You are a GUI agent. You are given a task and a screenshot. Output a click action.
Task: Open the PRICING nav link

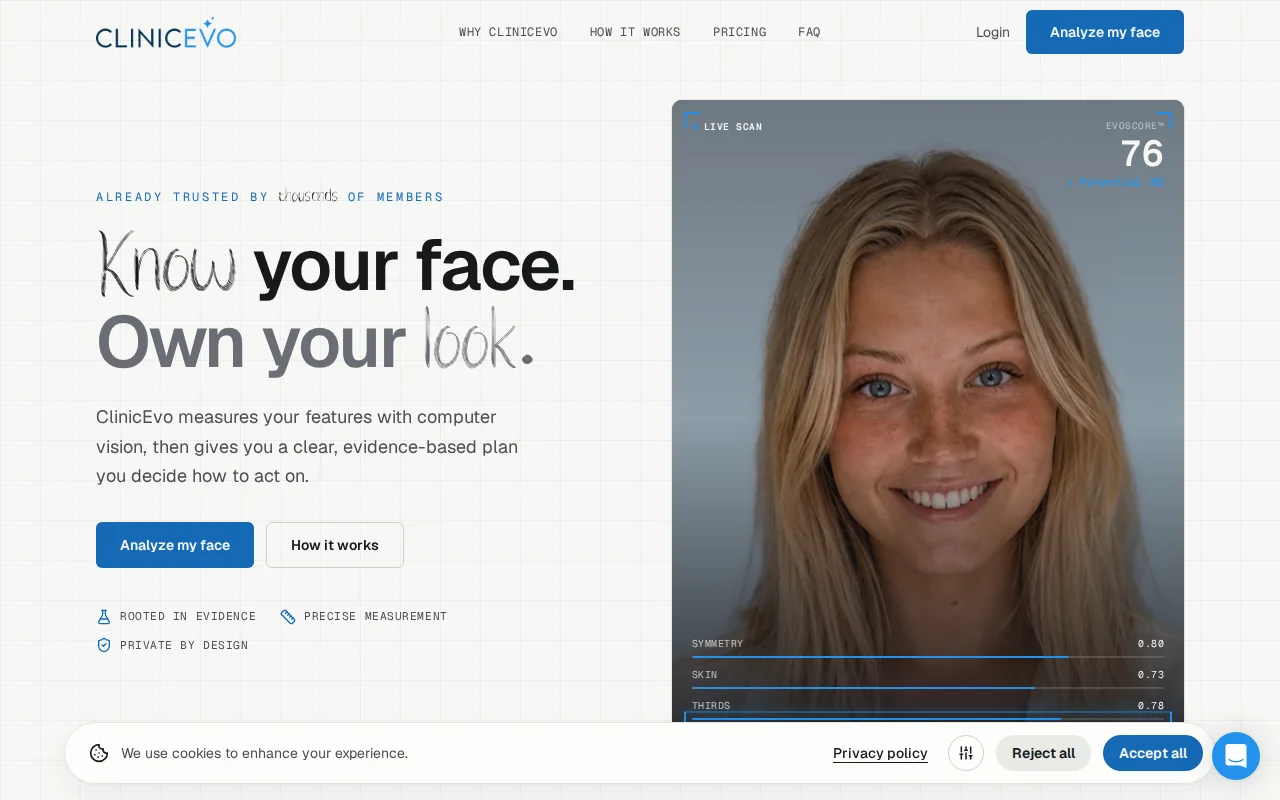click(740, 32)
